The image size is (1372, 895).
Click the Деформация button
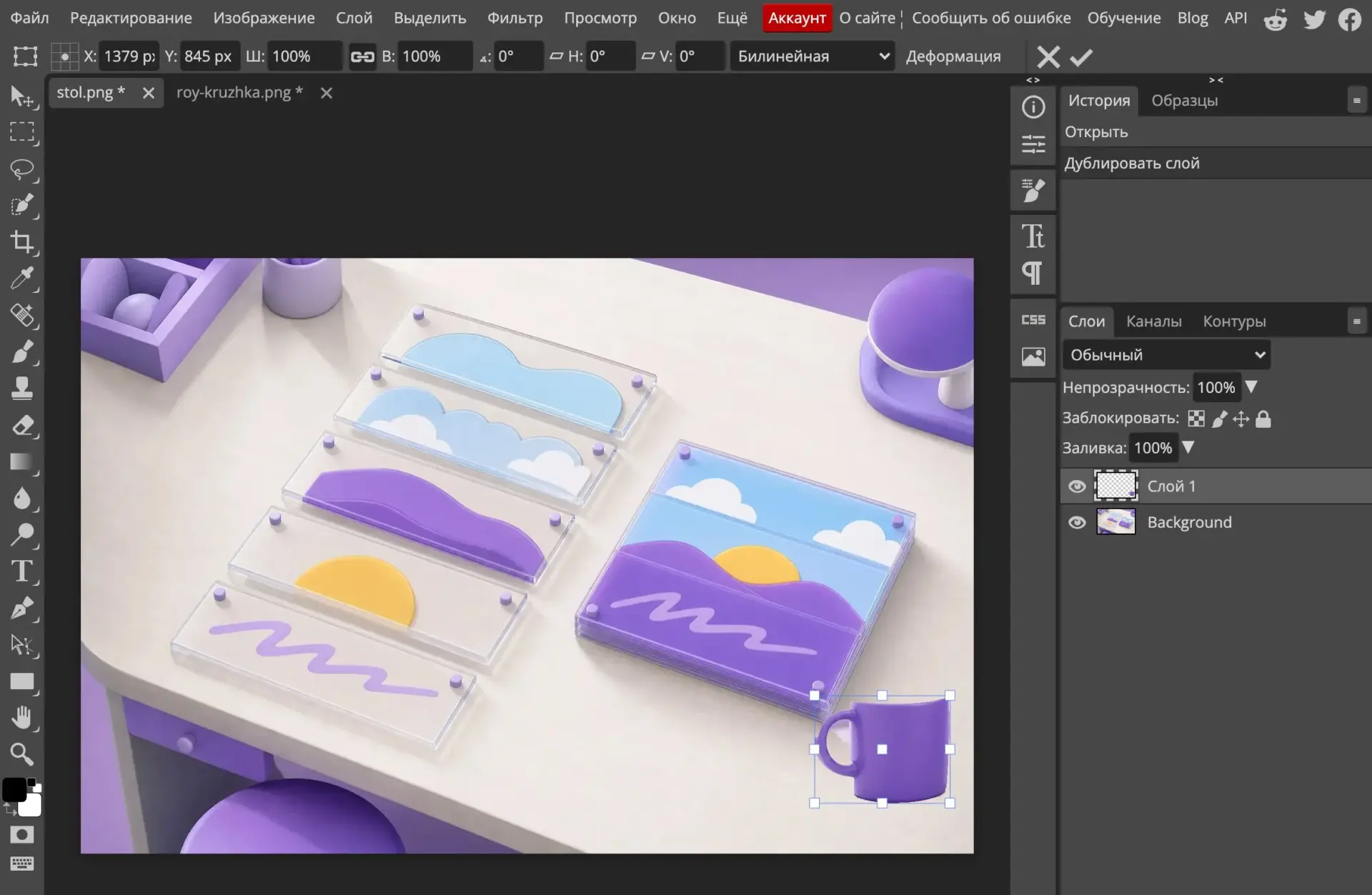(953, 56)
